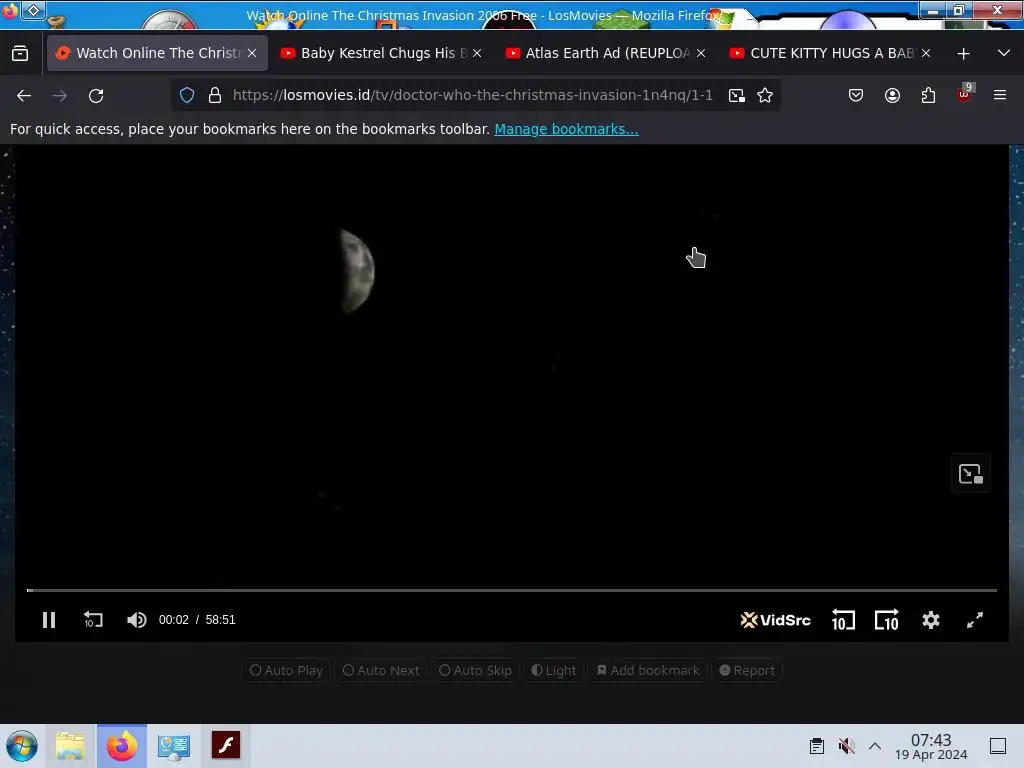Image resolution: width=1024 pixels, height=768 pixels.
Task: Expand hidden system tray icons
Action: [875, 746]
